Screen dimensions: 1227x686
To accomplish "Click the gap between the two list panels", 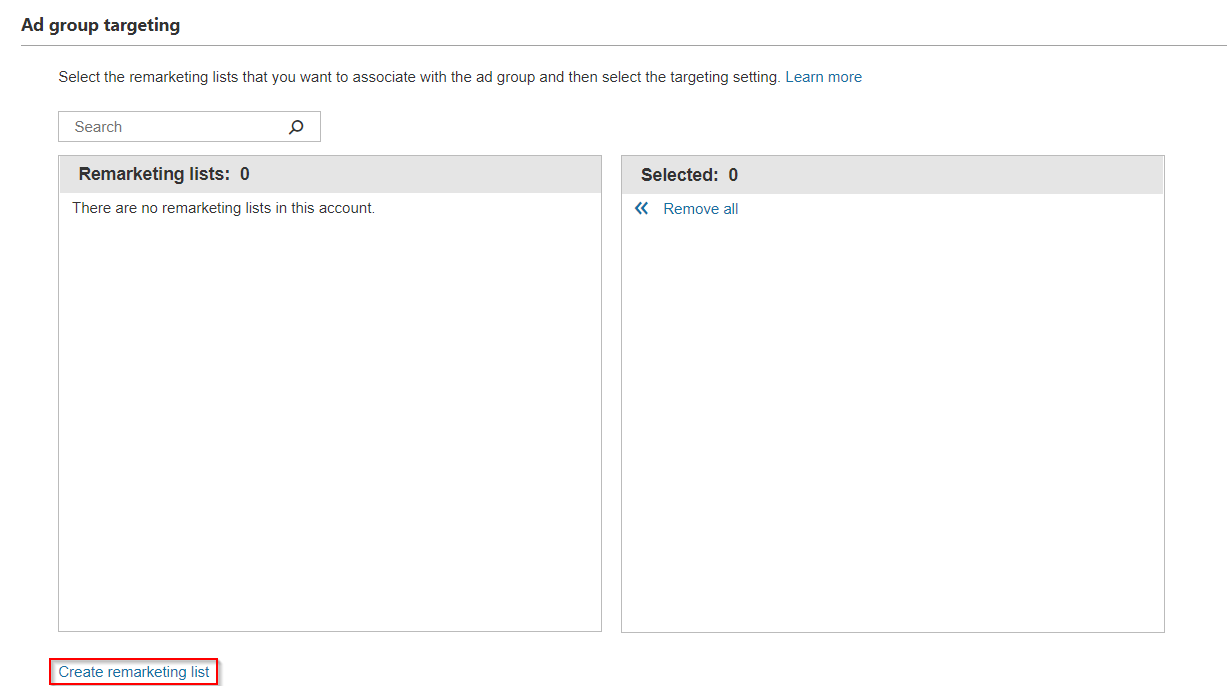I will point(611,400).
